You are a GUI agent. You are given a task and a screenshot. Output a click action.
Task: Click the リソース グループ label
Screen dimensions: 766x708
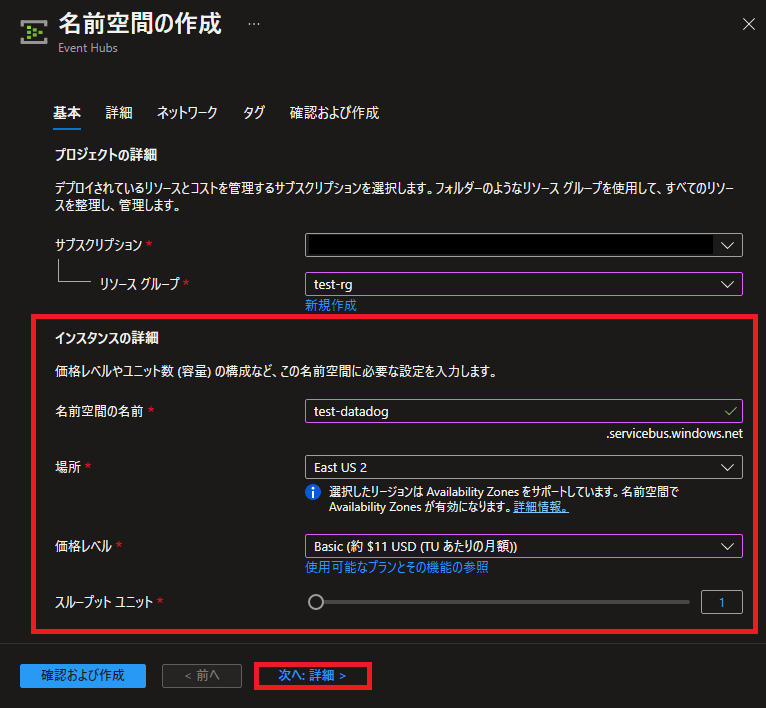[x=140, y=284]
